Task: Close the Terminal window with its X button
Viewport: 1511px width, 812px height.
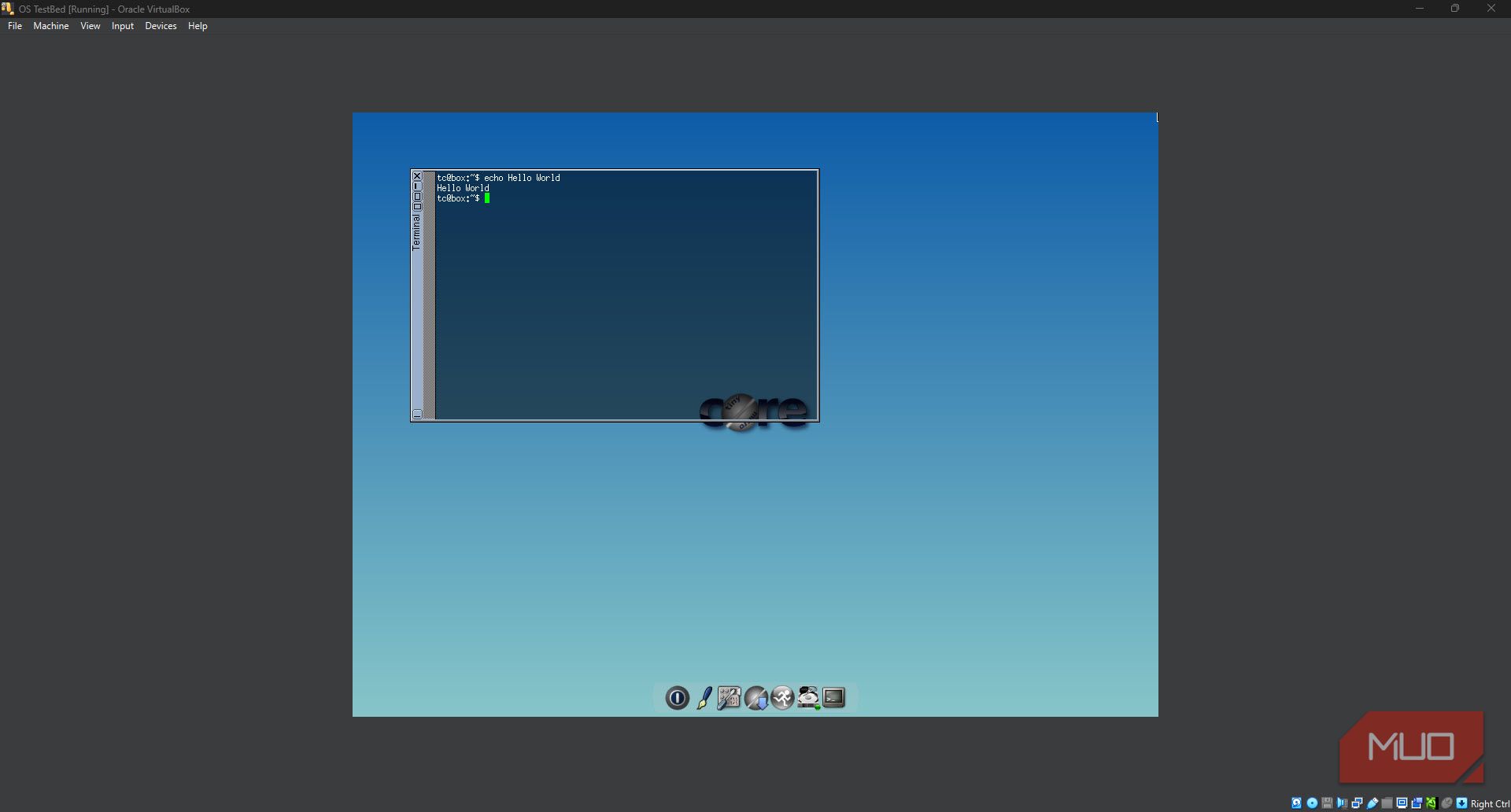Action: 417,176
